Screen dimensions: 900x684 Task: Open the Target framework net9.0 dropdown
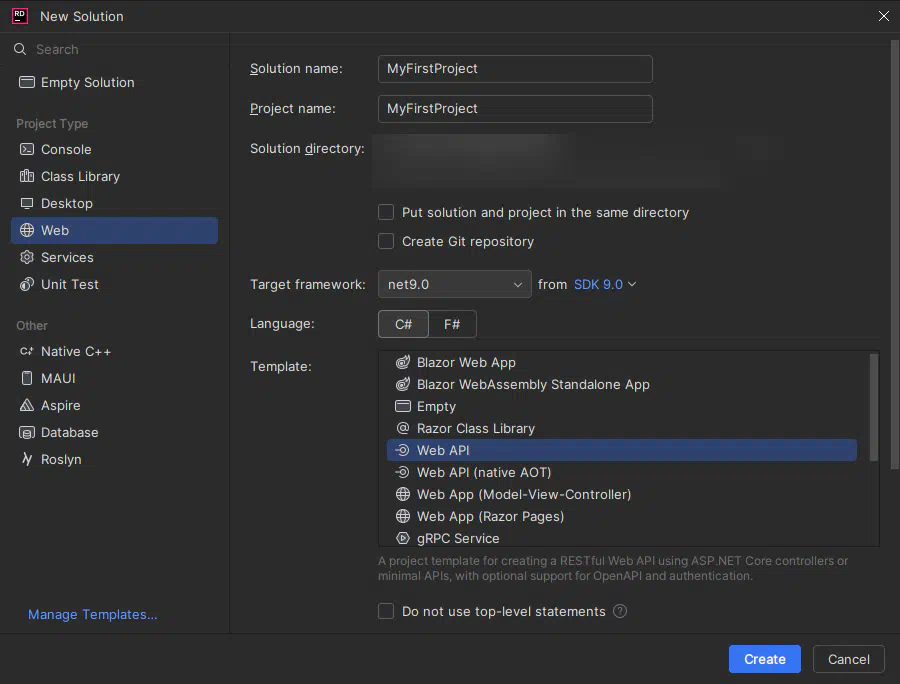tap(454, 284)
